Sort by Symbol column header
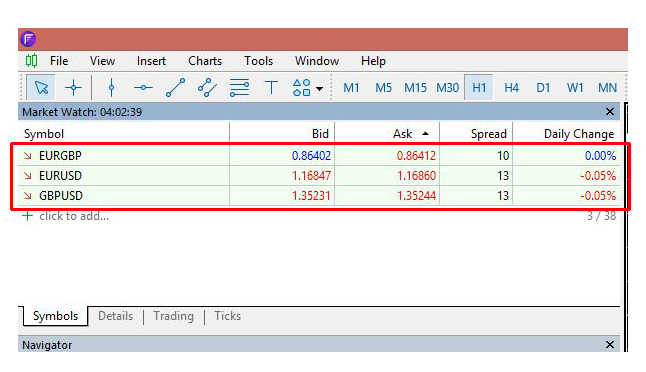 point(124,133)
